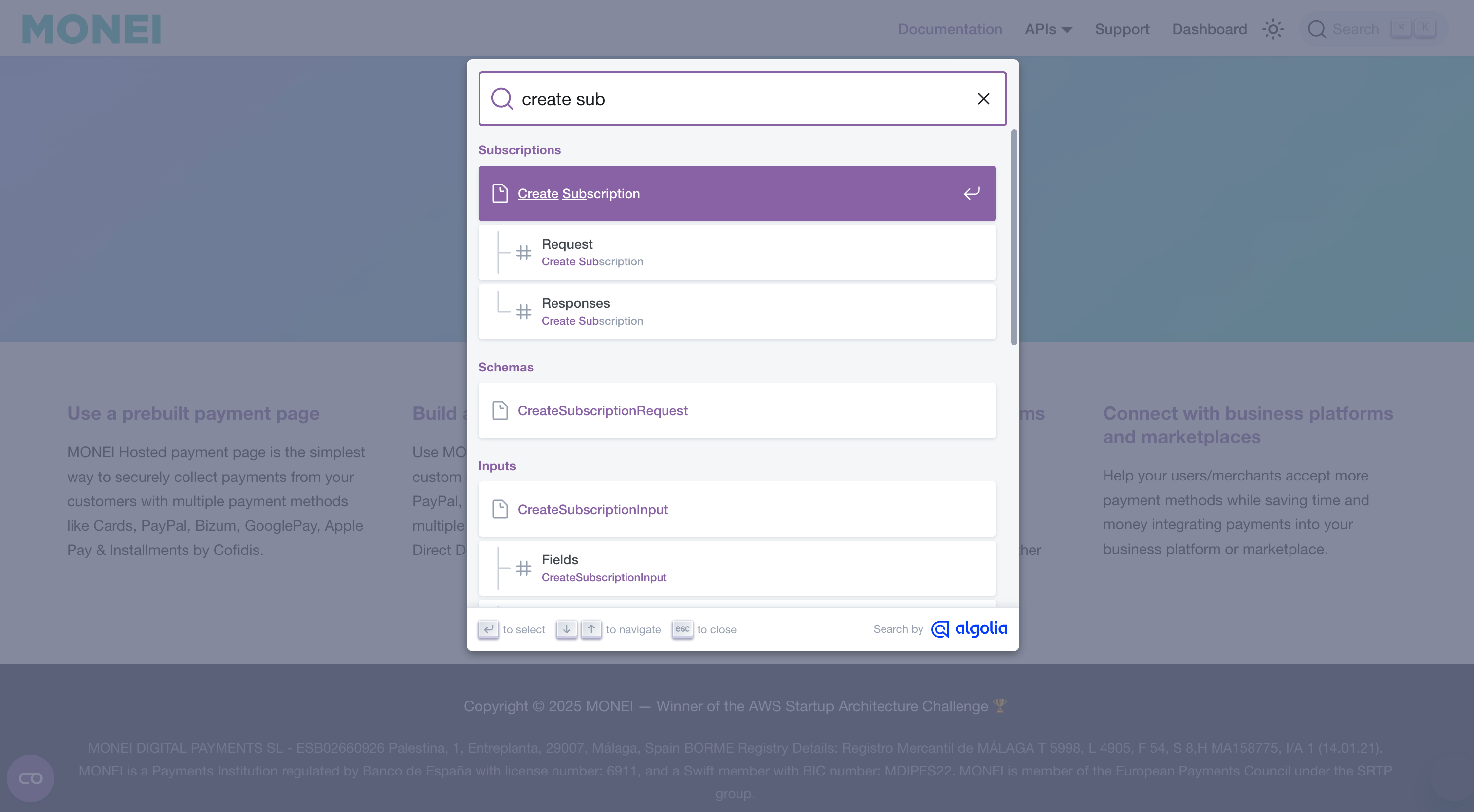Click the hash icon beside Fields
The image size is (1474, 812).
pyautogui.click(x=523, y=568)
